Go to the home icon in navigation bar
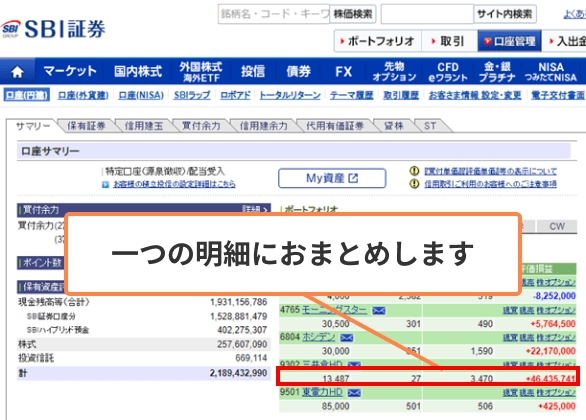The image size is (586, 420). pos(17,71)
